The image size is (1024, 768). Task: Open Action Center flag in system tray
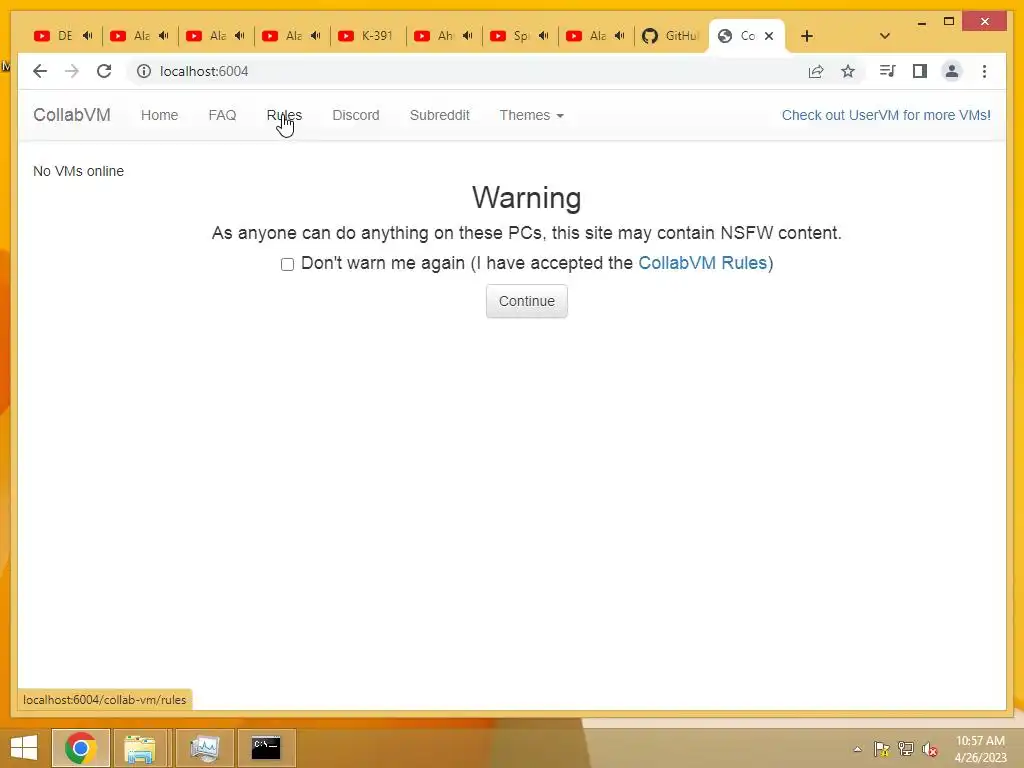tap(882, 749)
